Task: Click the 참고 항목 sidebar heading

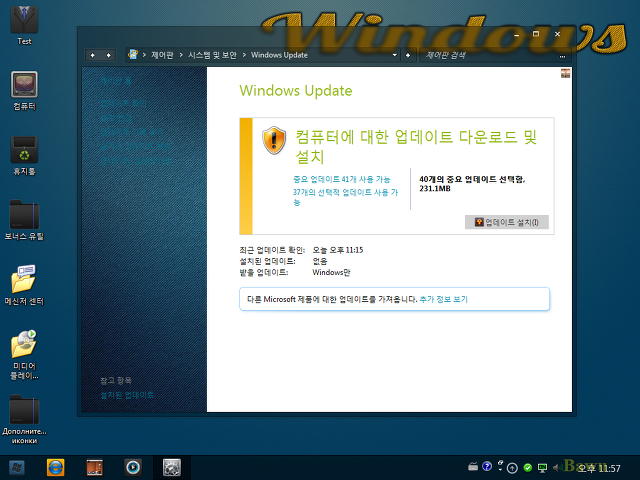Action: point(116,380)
